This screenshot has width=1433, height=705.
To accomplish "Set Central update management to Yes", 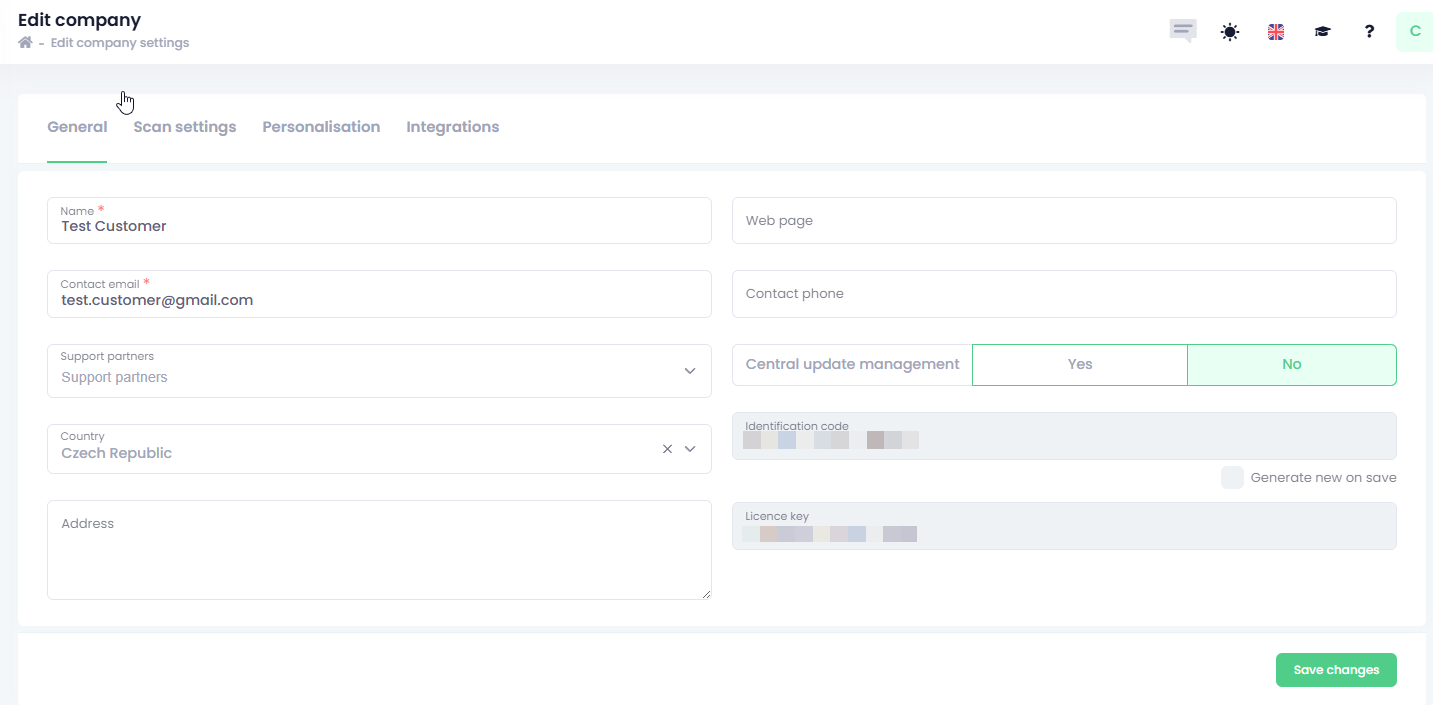I will coord(1079,365).
